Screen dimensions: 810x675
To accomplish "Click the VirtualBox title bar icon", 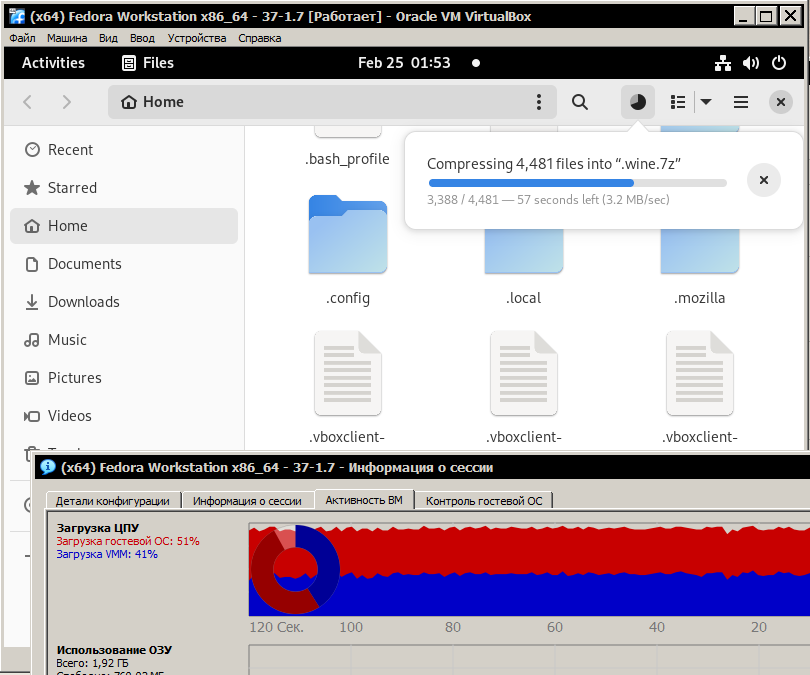I will pyautogui.click(x=17, y=17).
